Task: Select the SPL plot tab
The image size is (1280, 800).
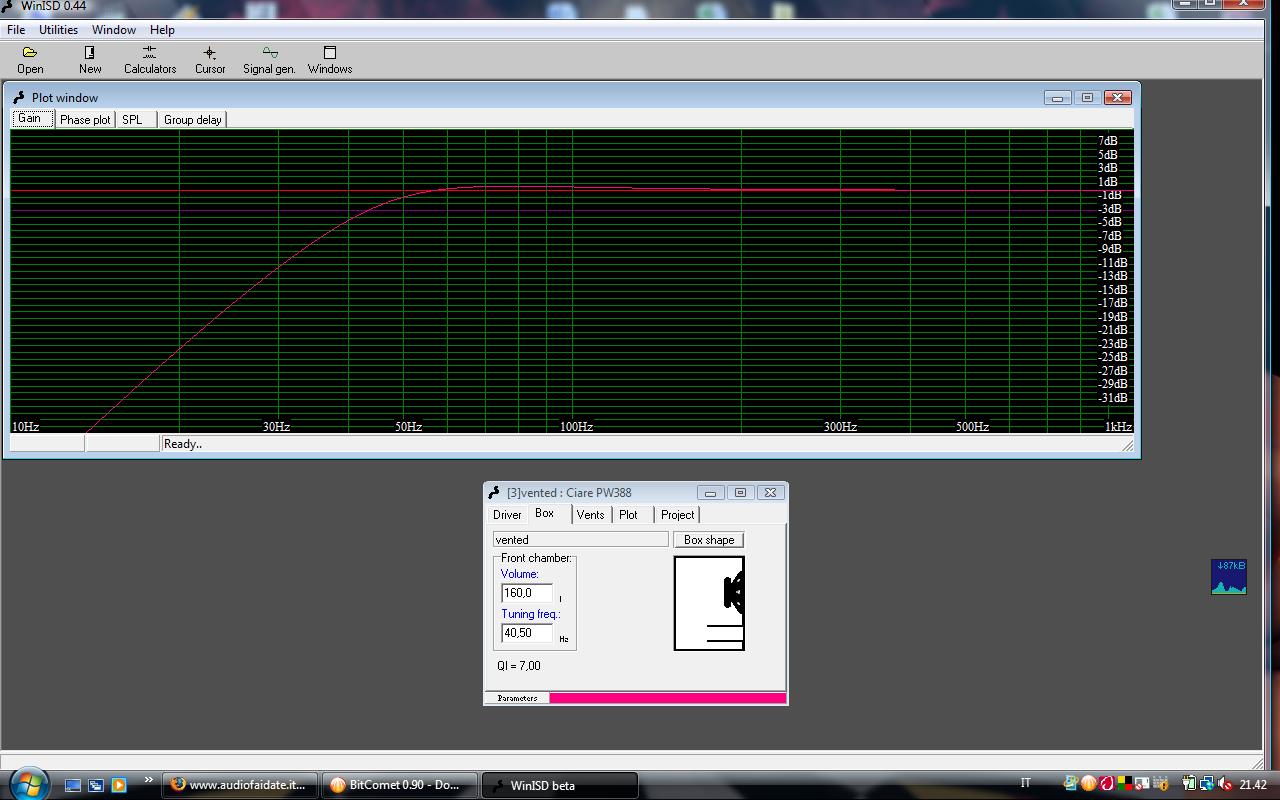Action: pyautogui.click(x=132, y=120)
